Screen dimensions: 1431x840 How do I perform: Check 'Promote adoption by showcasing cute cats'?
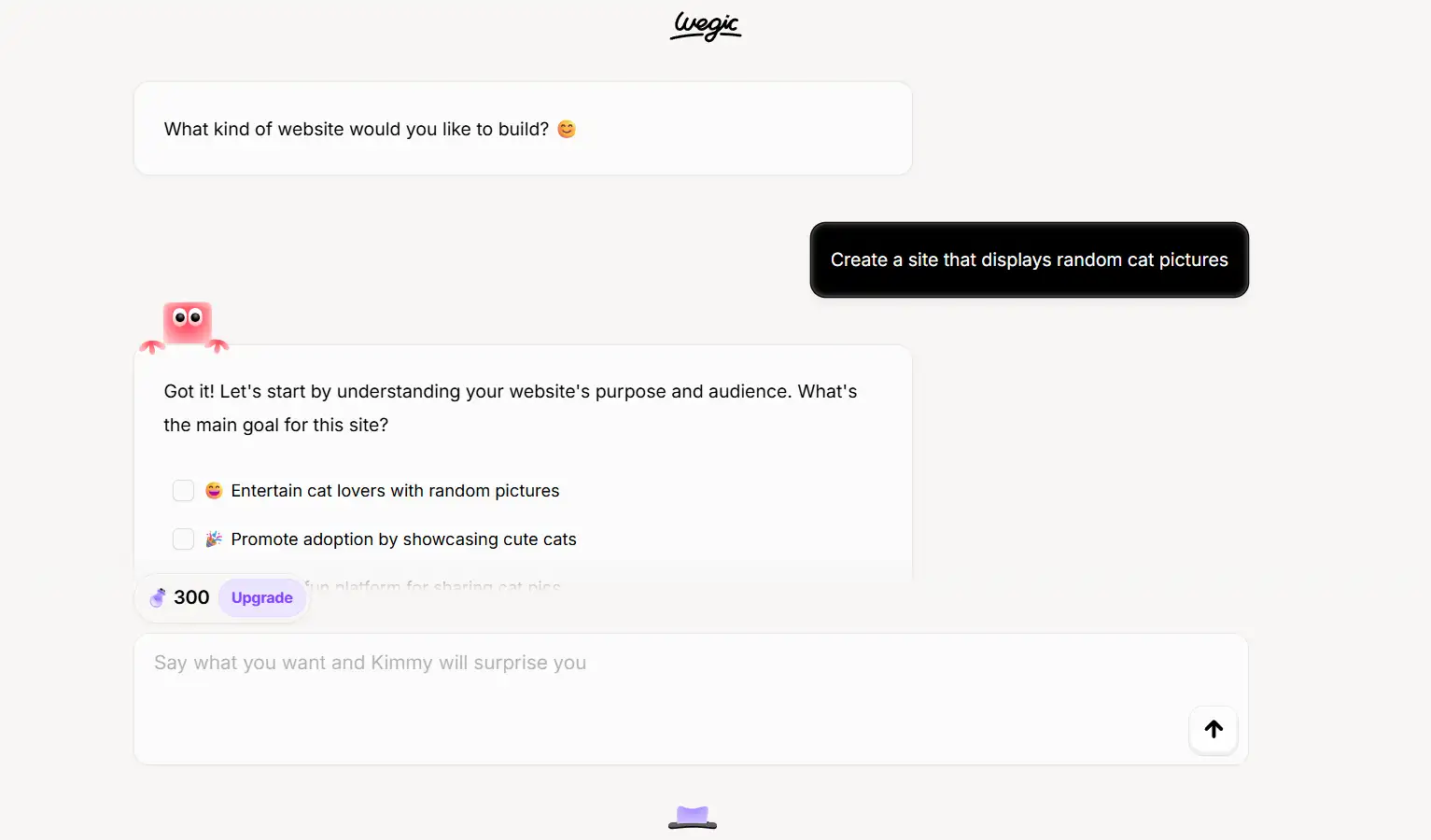183,539
